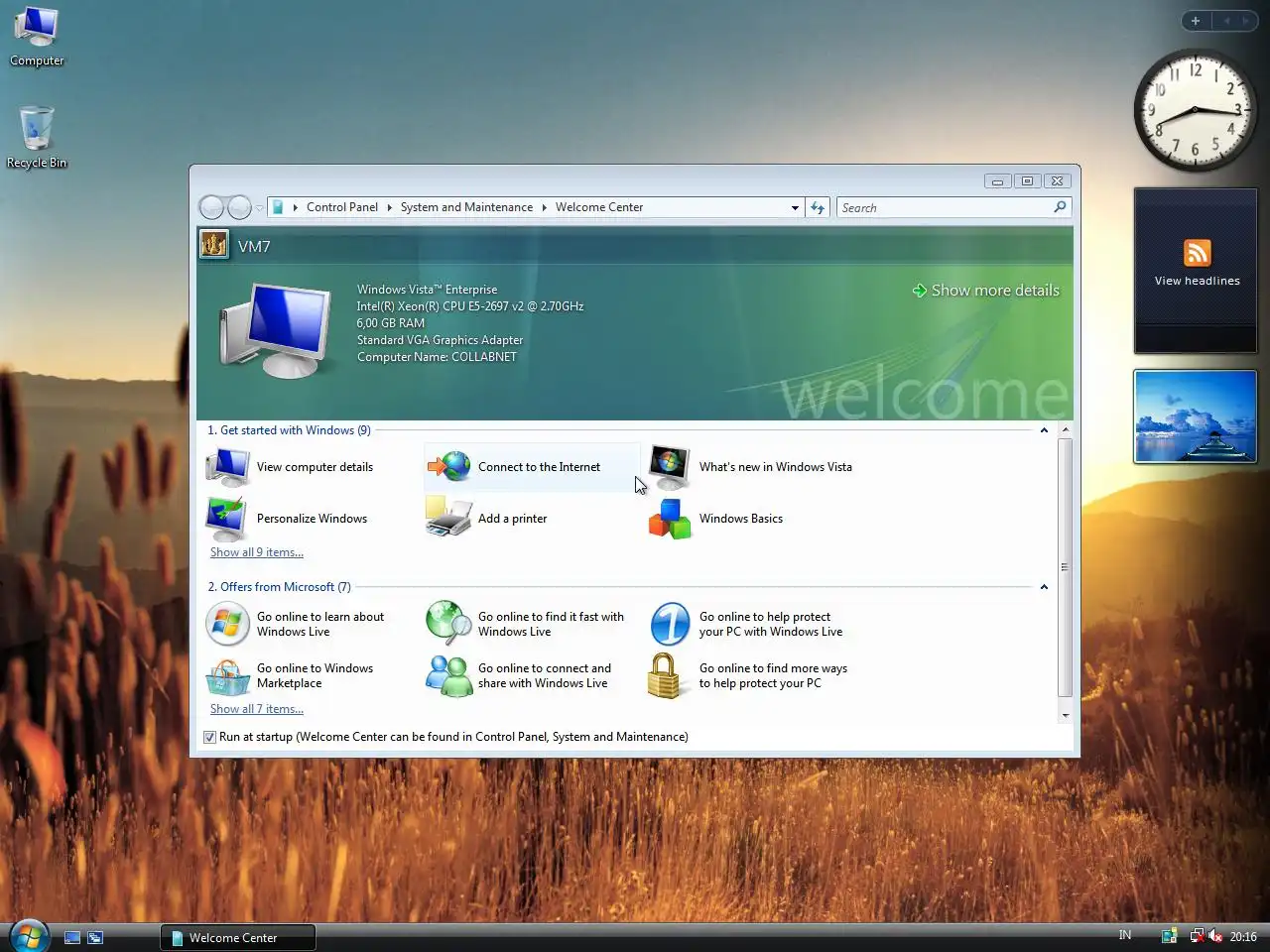
Task: Click the Add a printer icon
Action: point(448,518)
